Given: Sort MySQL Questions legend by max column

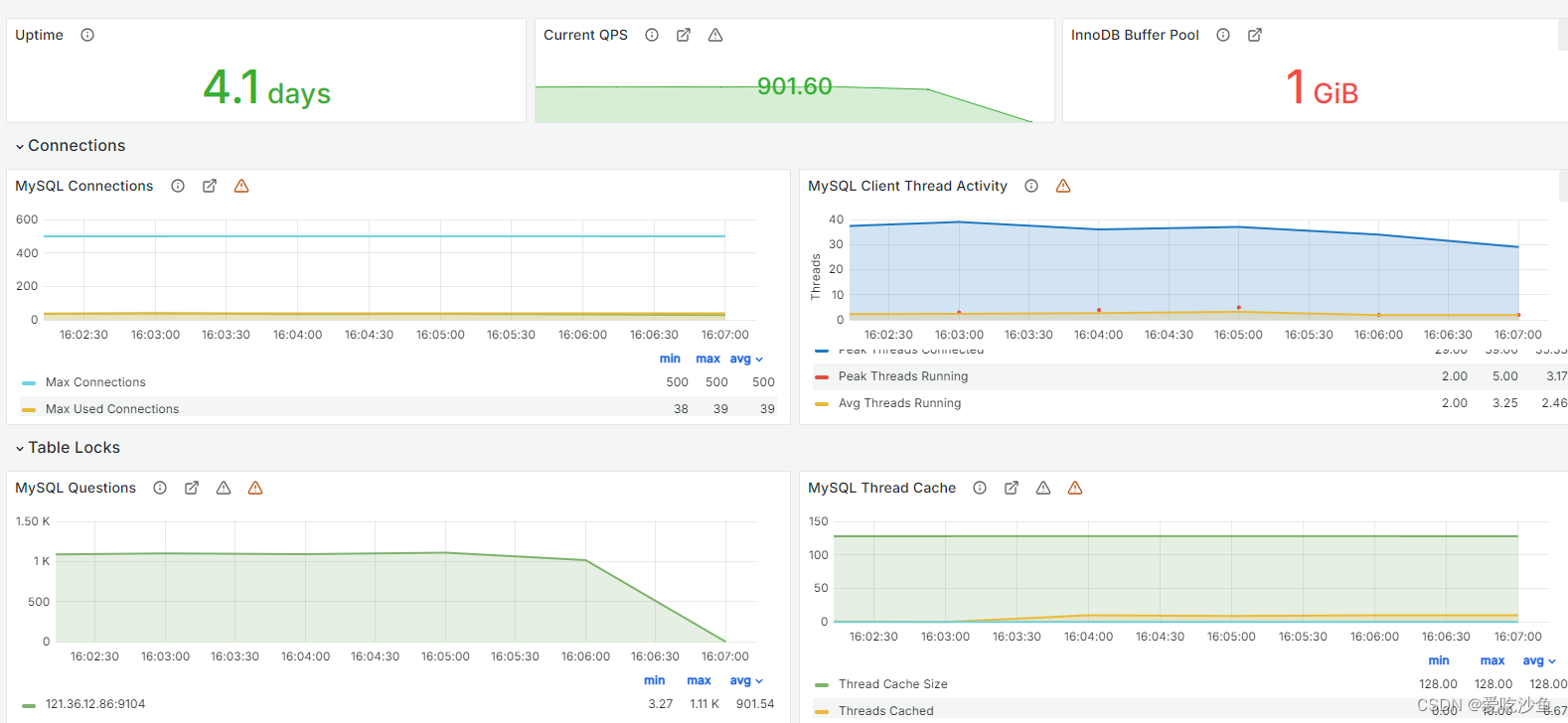Looking at the screenshot, I should [700, 680].
